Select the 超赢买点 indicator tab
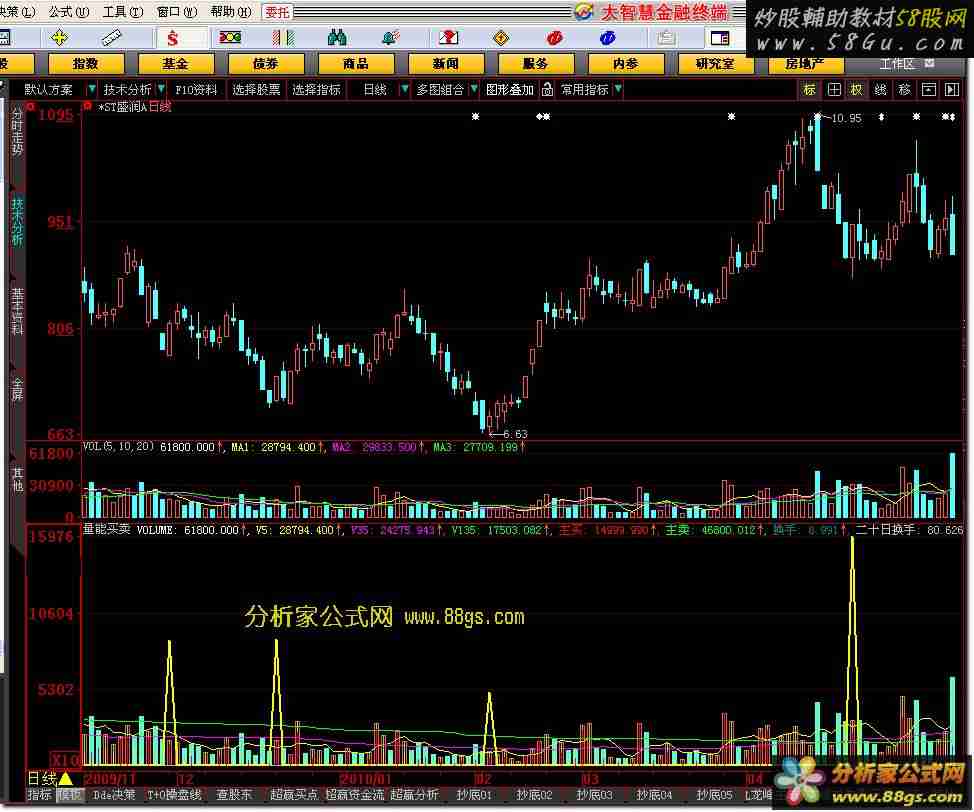974x812 pixels. click(293, 795)
